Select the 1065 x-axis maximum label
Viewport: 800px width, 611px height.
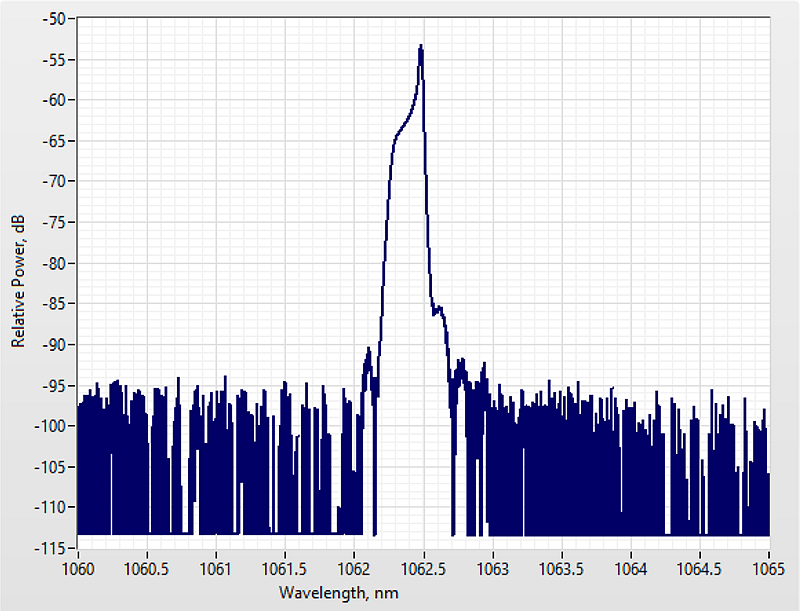[x=769, y=568]
